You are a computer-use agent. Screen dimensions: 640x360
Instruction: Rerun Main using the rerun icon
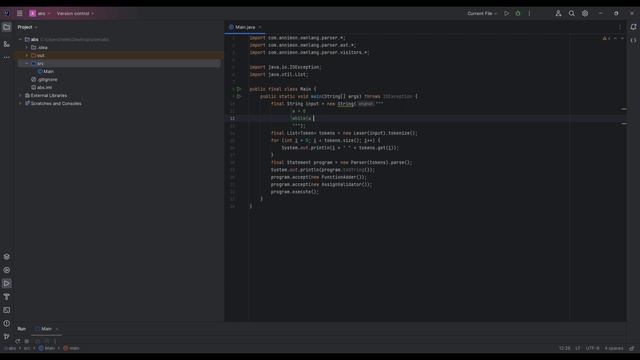coord(18,341)
